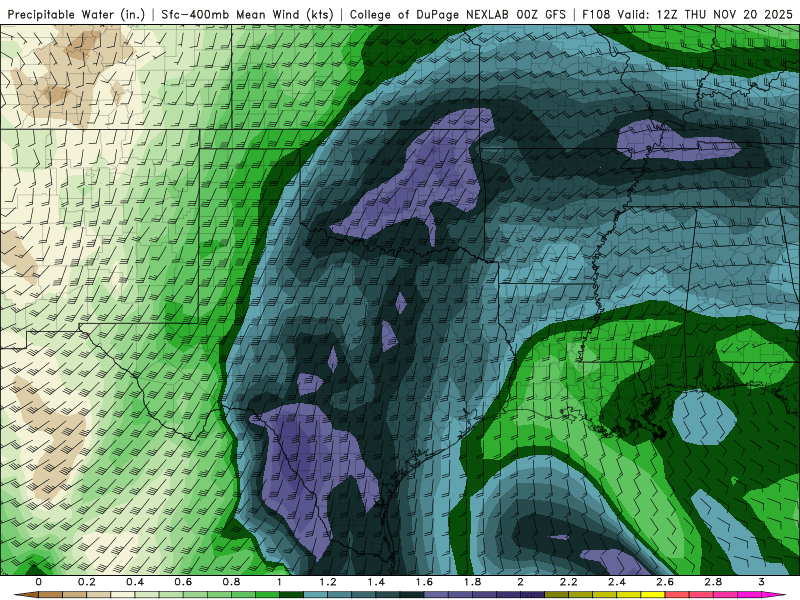The height and width of the screenshot is (600, 800).
Task: Click the '0.2' color scale label
Action: pyautogui.click(x=87, y=582)
